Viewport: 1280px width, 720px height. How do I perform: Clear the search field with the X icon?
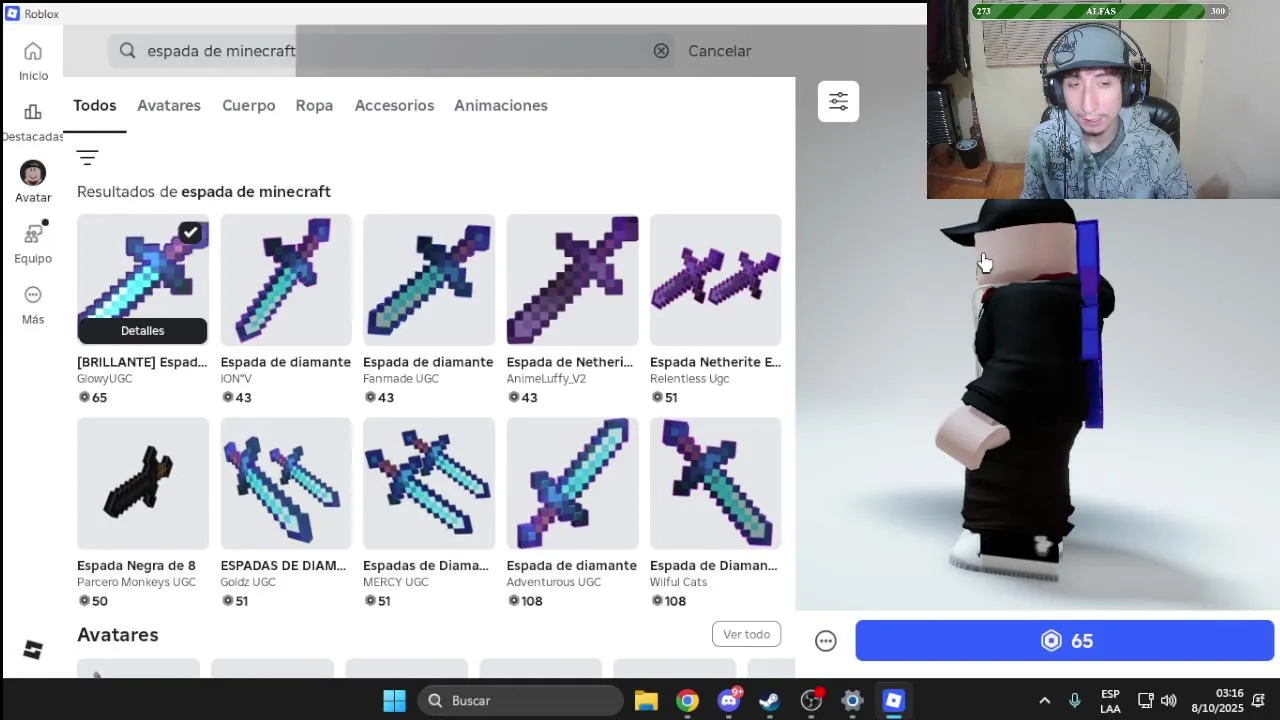661,51
